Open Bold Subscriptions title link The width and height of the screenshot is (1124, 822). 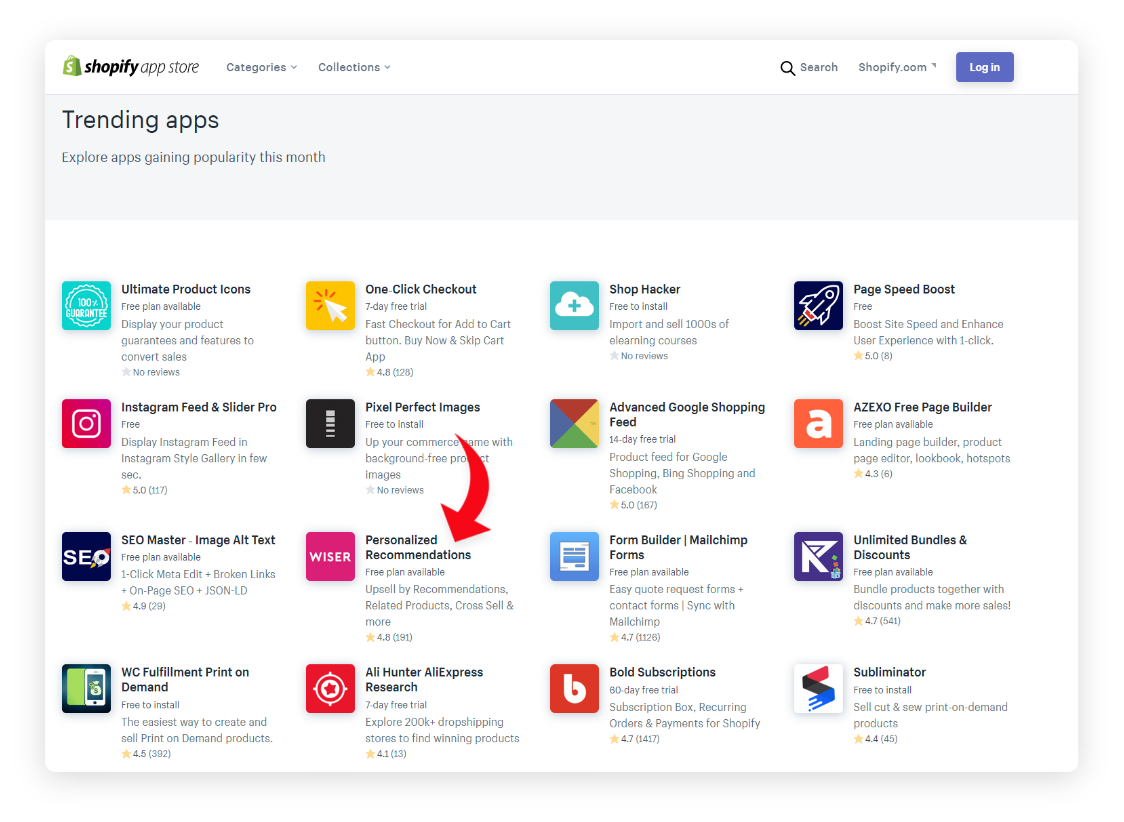click(x=662, y=672)
